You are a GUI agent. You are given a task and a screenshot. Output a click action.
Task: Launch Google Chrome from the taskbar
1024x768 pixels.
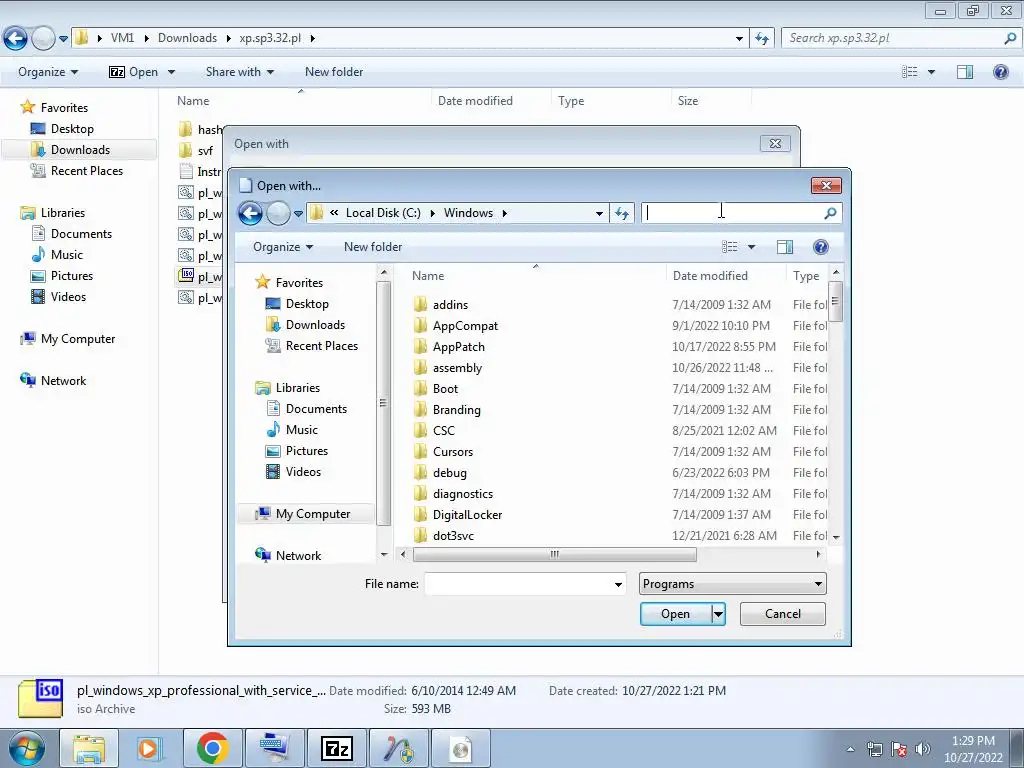pyautogui.click(x=212, y=748)
